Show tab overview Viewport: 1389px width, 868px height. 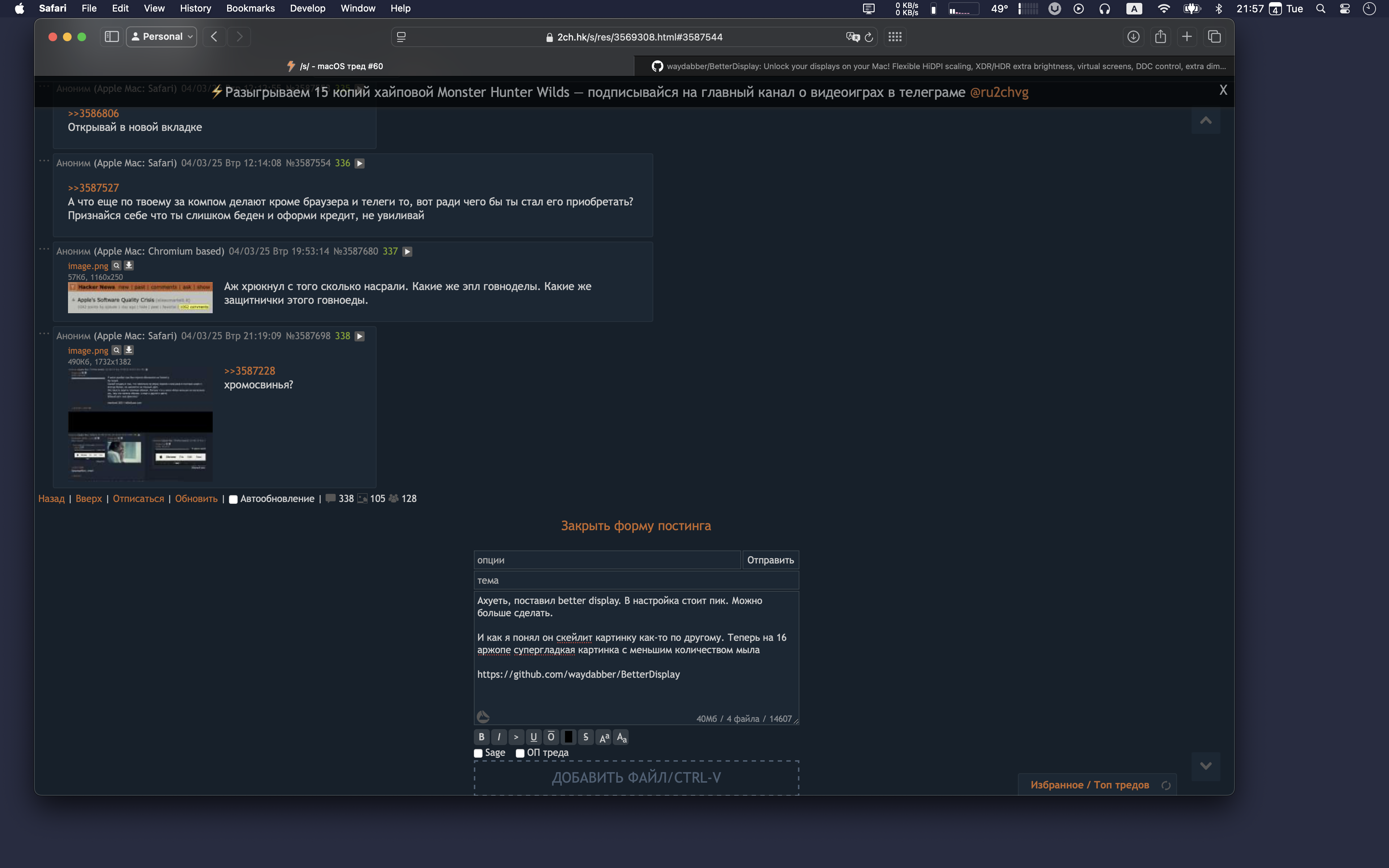click(1214, 37)
